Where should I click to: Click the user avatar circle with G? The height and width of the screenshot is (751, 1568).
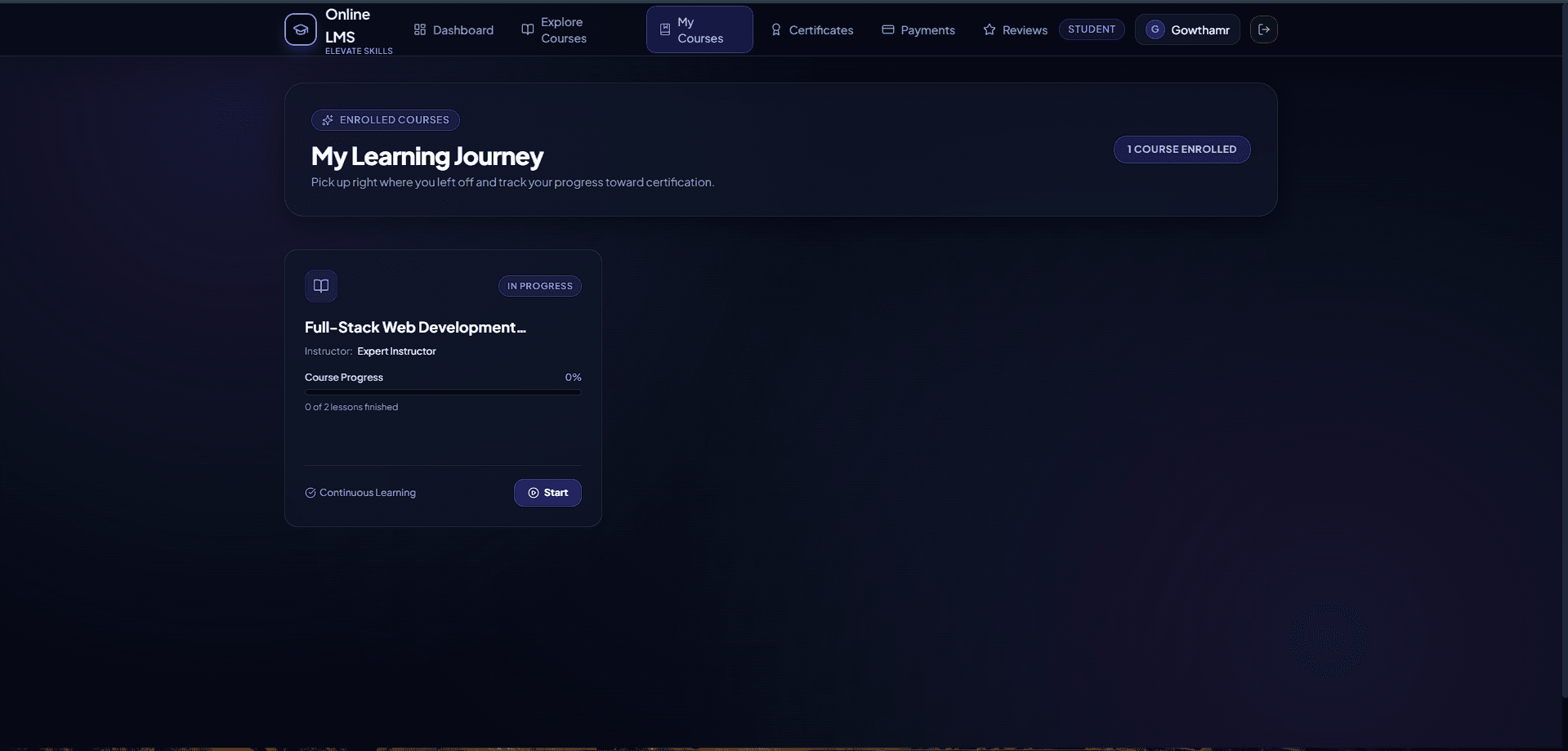tap(1155, 29)
